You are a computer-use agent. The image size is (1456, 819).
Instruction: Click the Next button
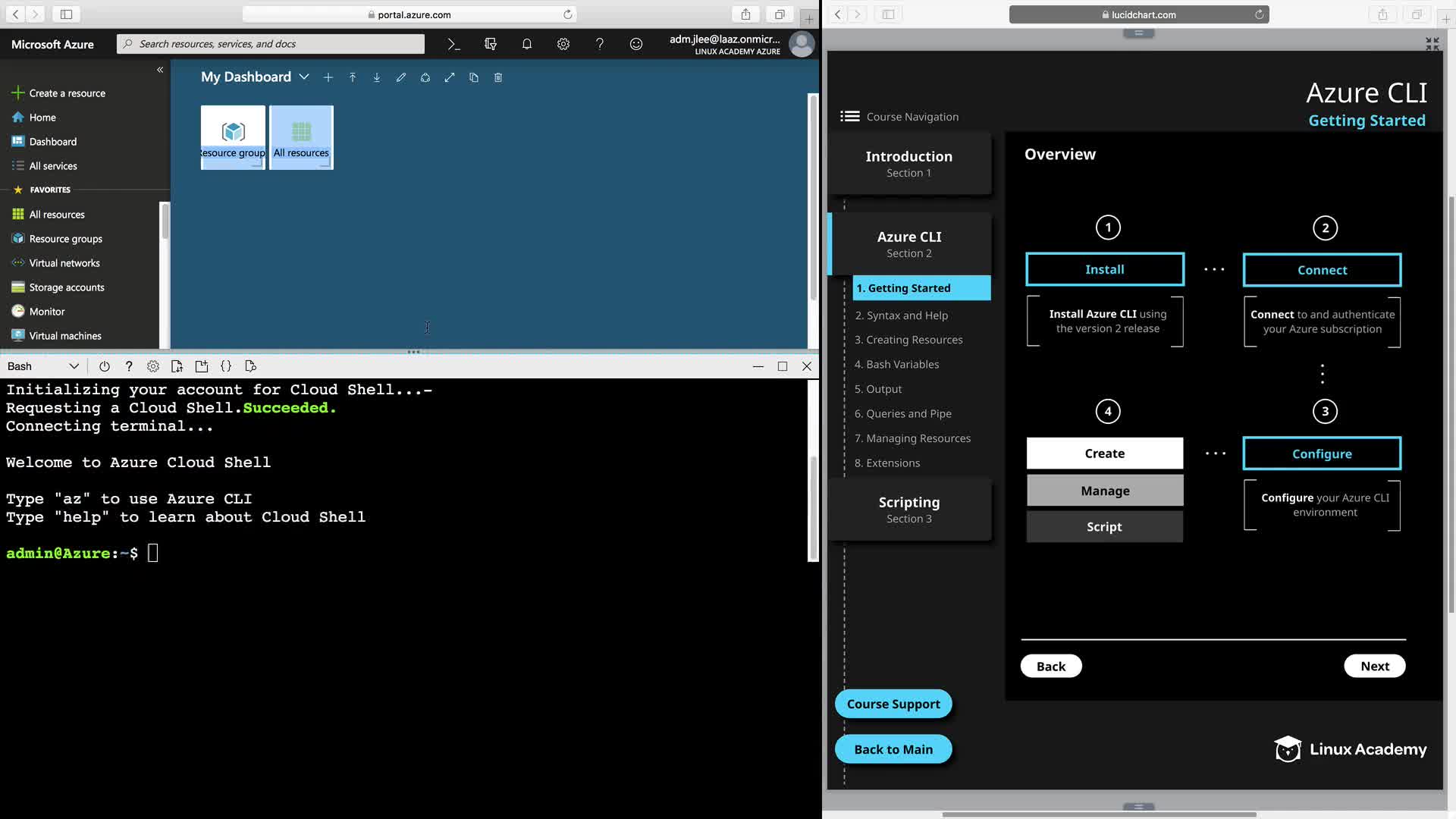pyautogui.click(x=1374, y=666)
